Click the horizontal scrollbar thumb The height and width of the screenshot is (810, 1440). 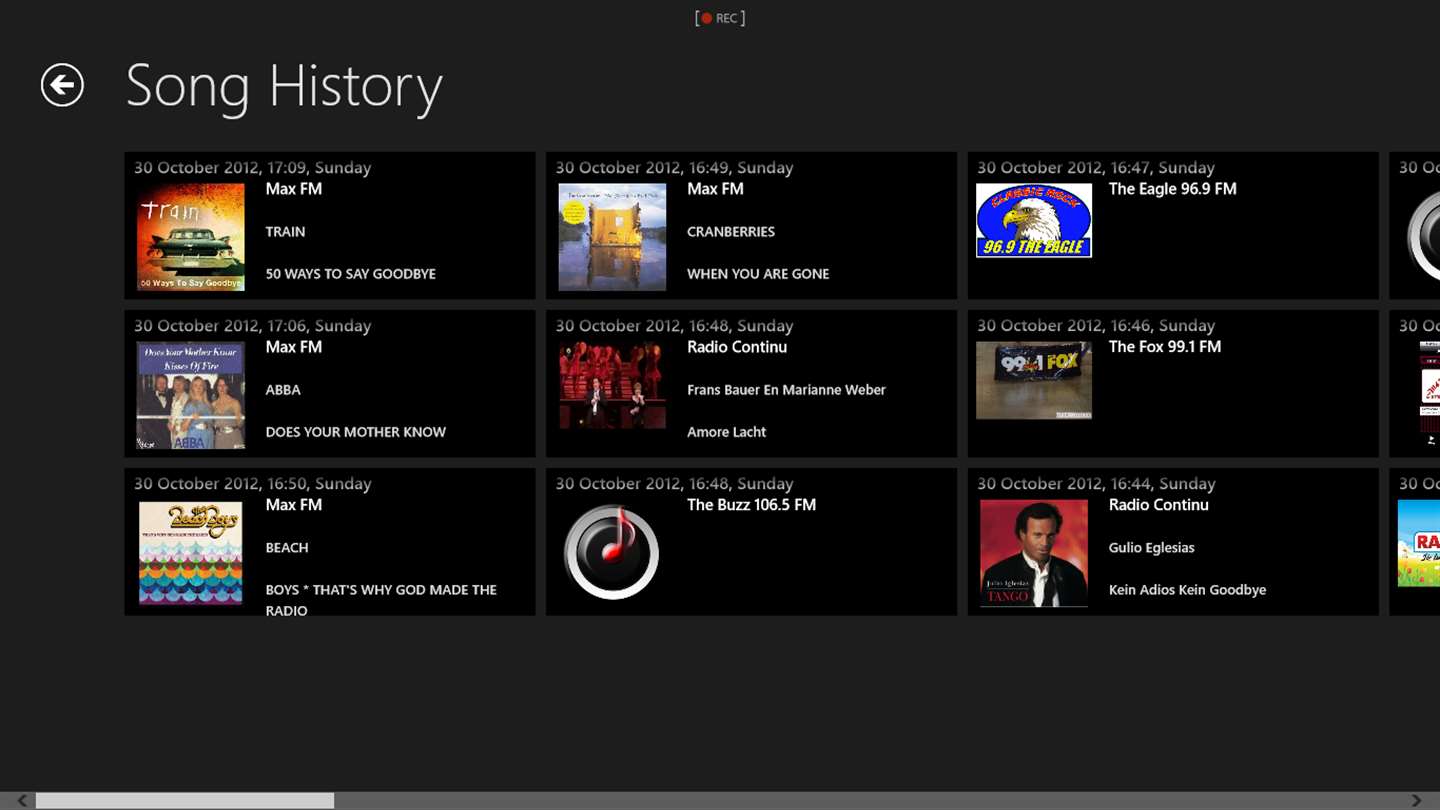tap(185, 801)
